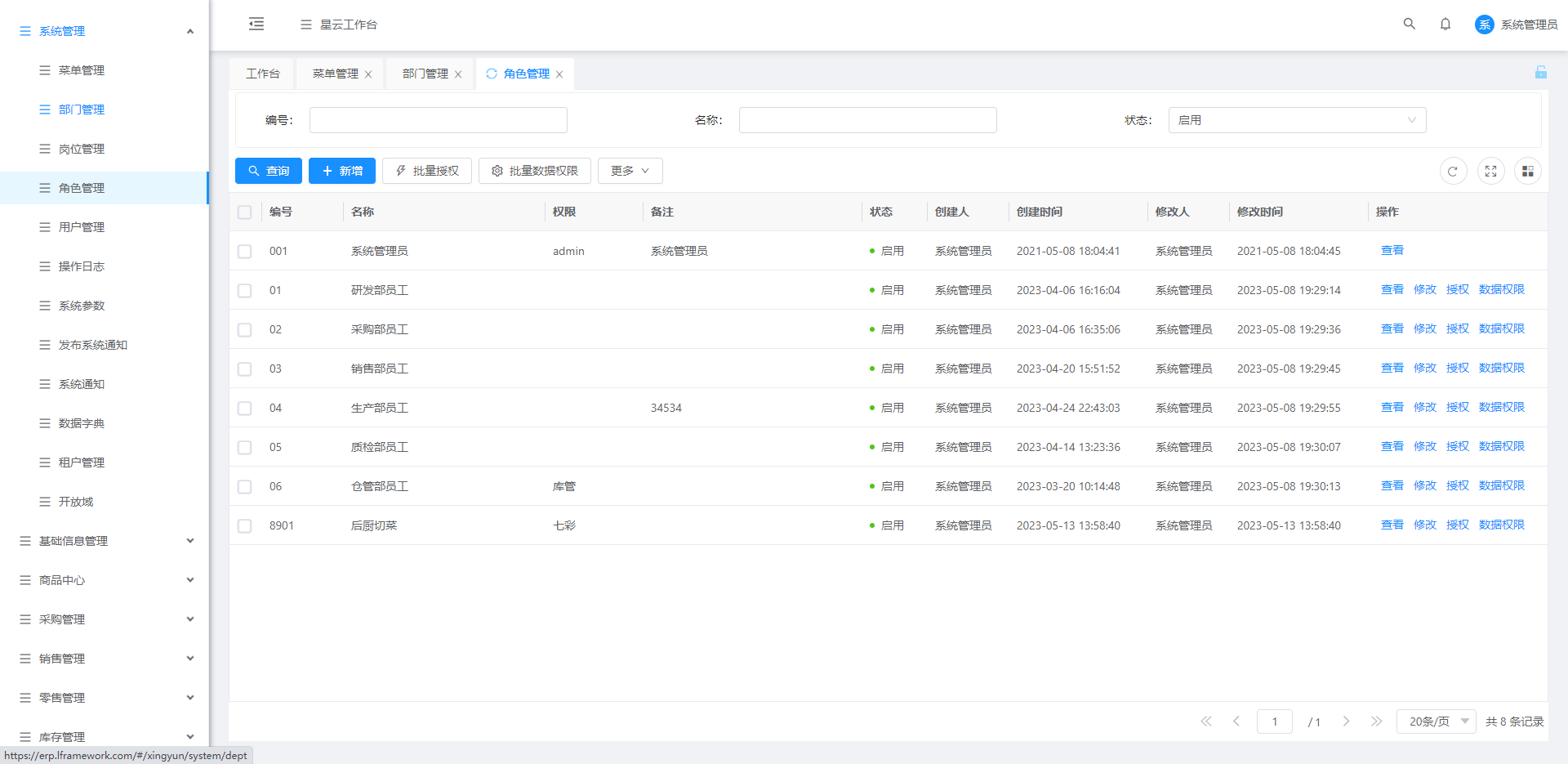
Task: Go to the previous page arrow
Action: click(x=1236, y=722)
